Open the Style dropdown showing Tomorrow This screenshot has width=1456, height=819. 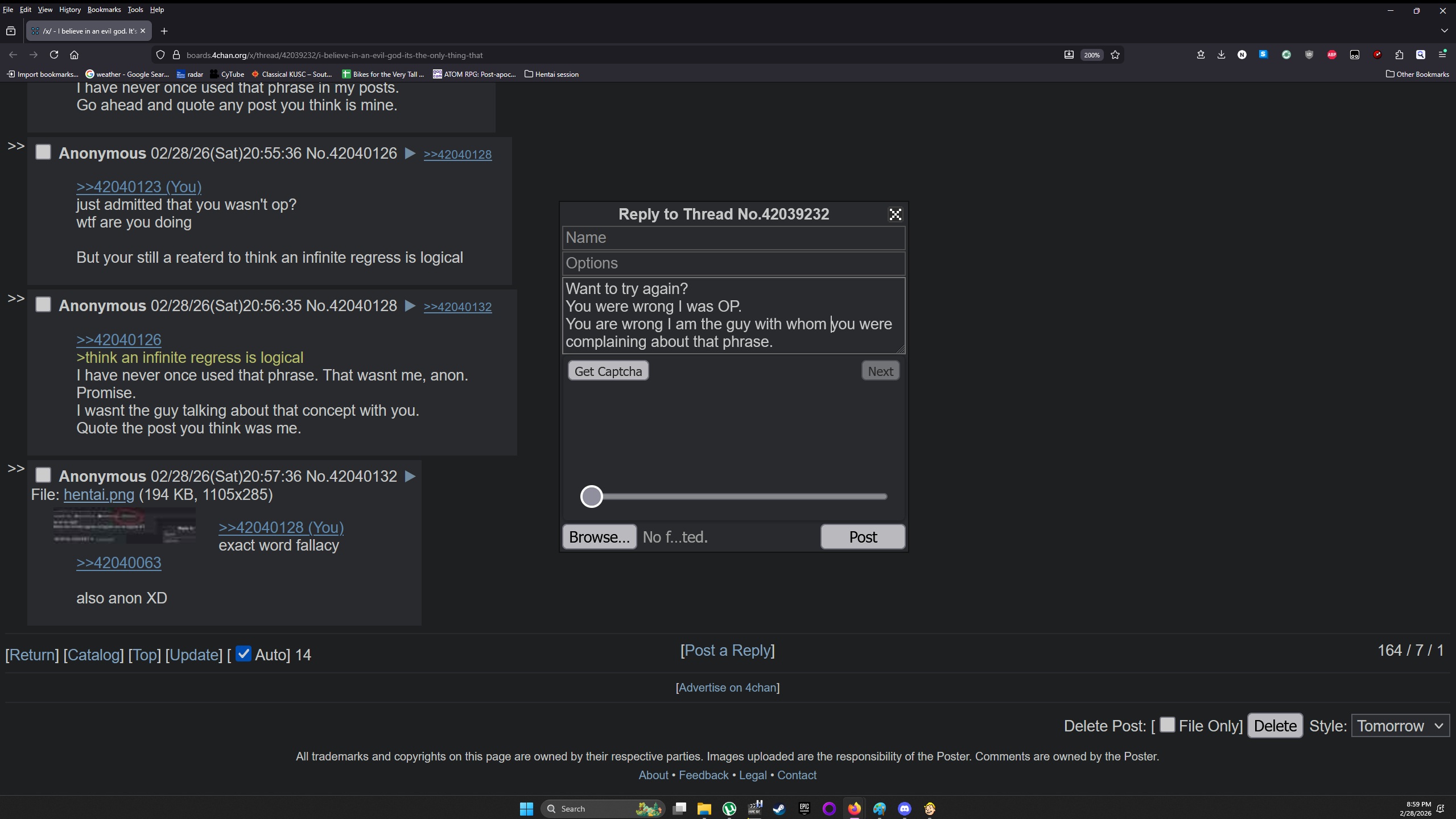click(x=1400, y=726)
